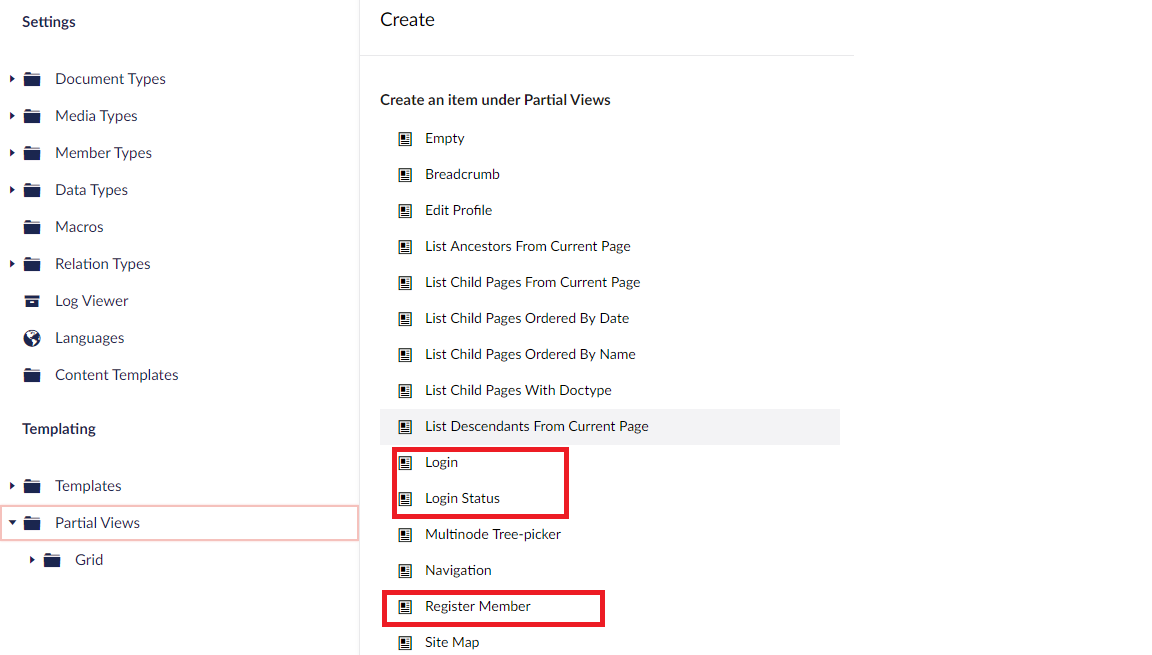The width and height of the screenshot is (1152, 655).
Task: Click the Breadcrumb snippet icon
Action: click(405, 174)
